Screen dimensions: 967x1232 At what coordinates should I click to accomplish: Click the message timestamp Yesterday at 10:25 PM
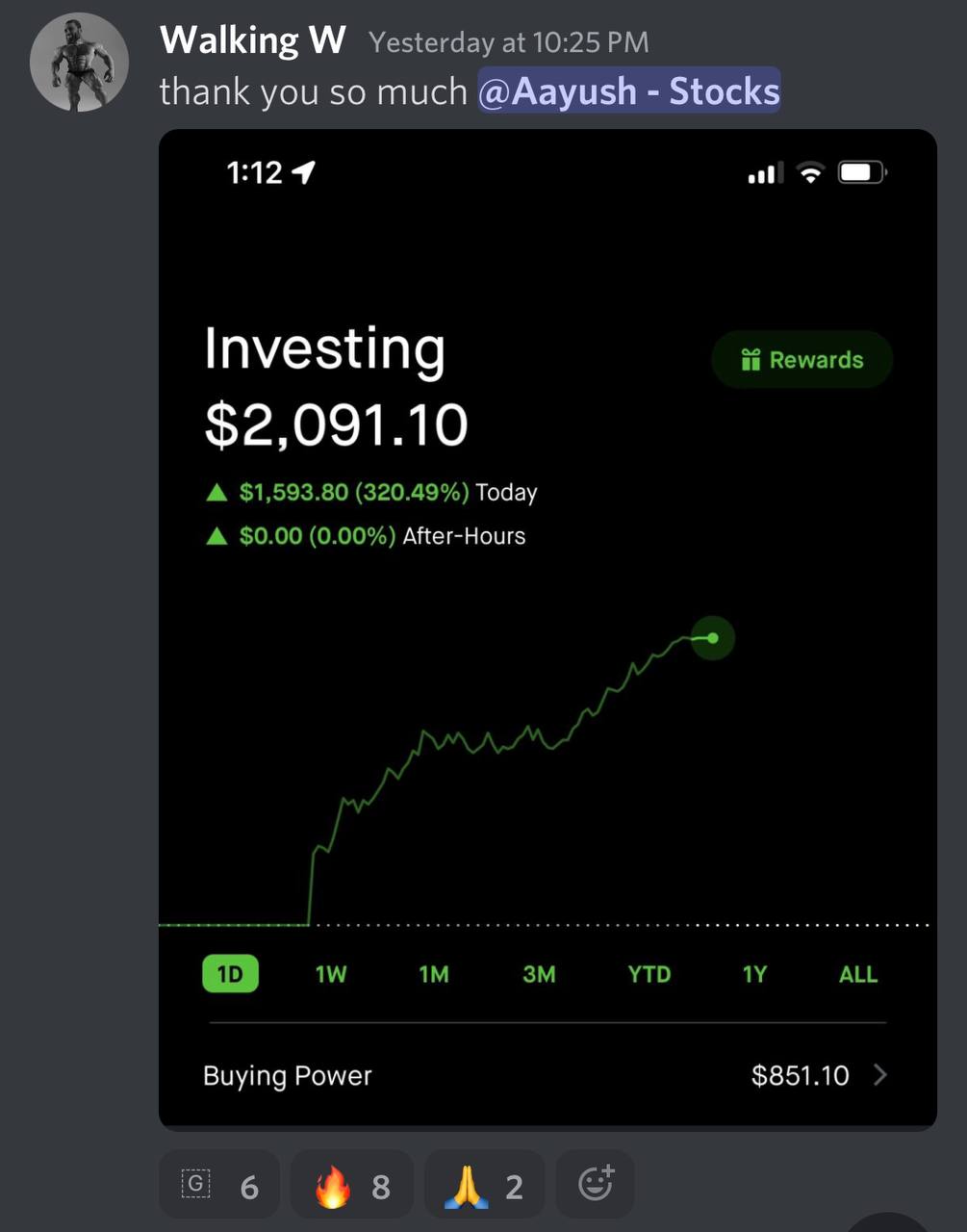(509, 42)
